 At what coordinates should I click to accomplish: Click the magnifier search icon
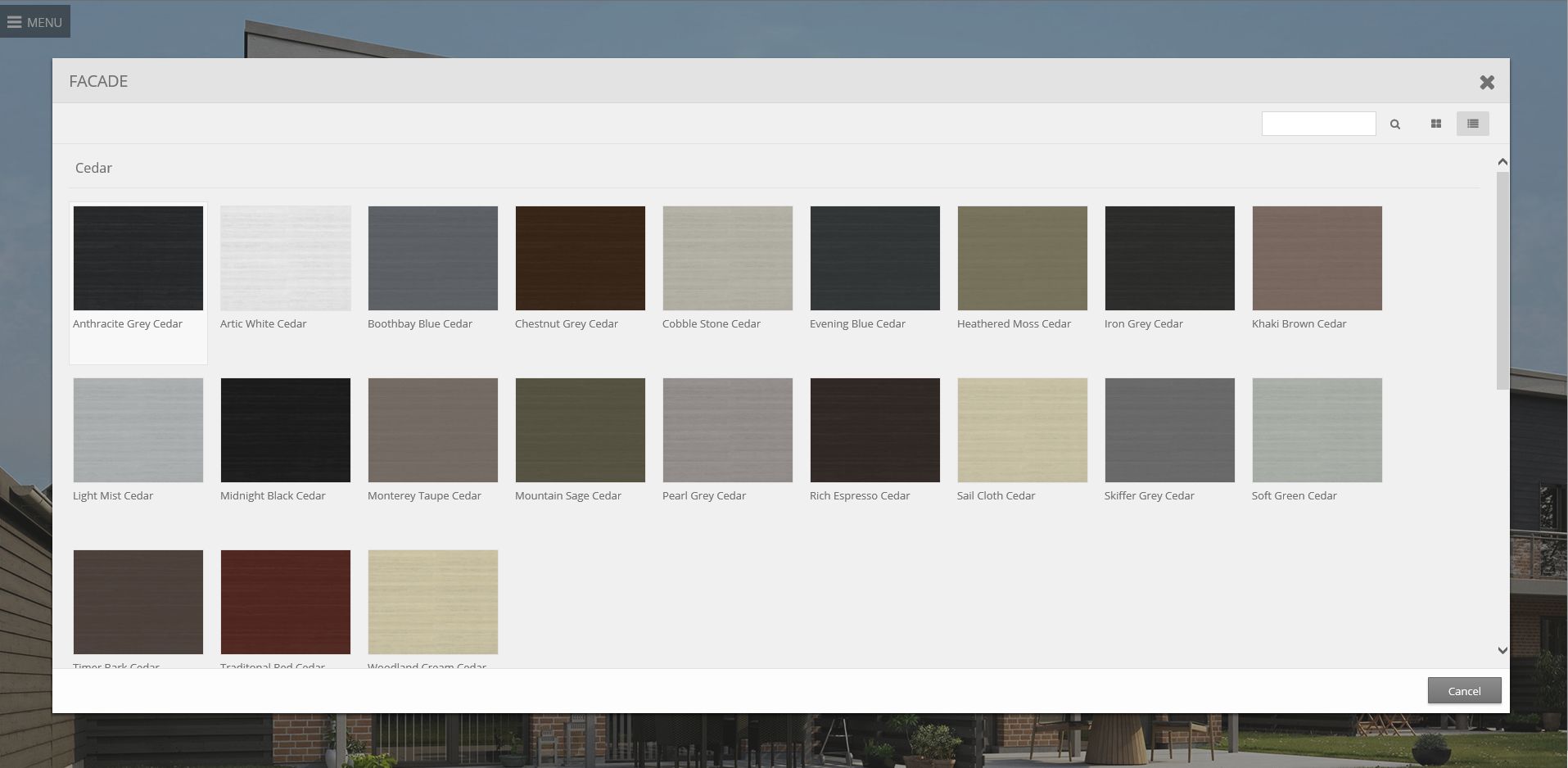pyautogui.click(x=1395, y=124)
